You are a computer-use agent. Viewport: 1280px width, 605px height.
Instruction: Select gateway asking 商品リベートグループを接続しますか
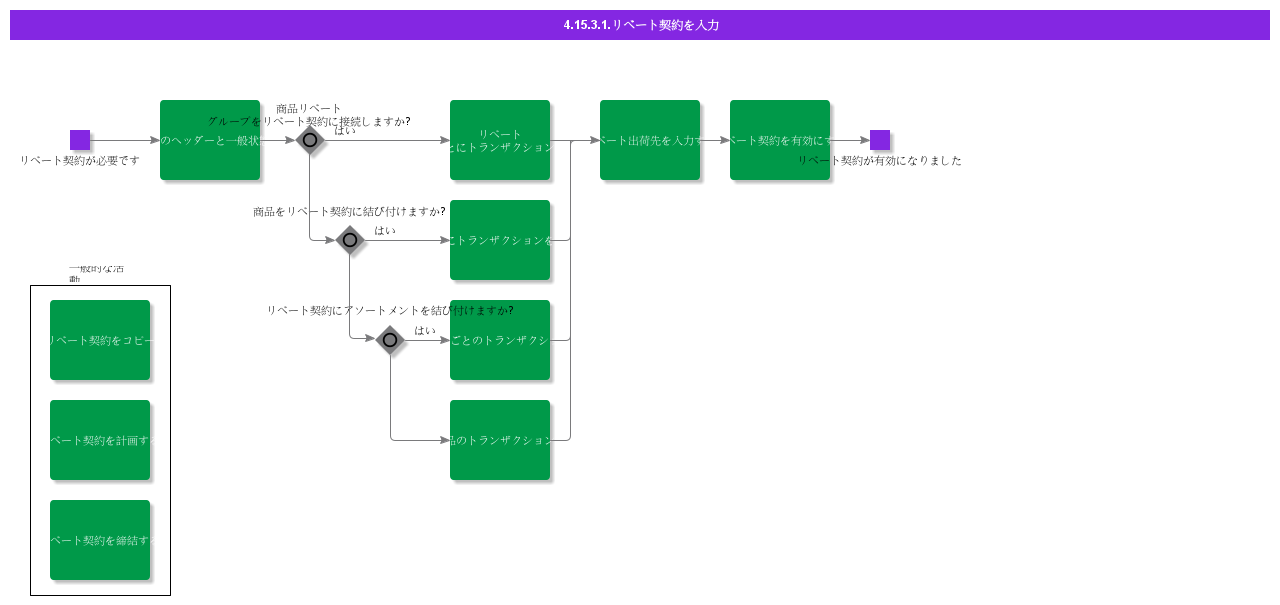click(x=310, y=140)
